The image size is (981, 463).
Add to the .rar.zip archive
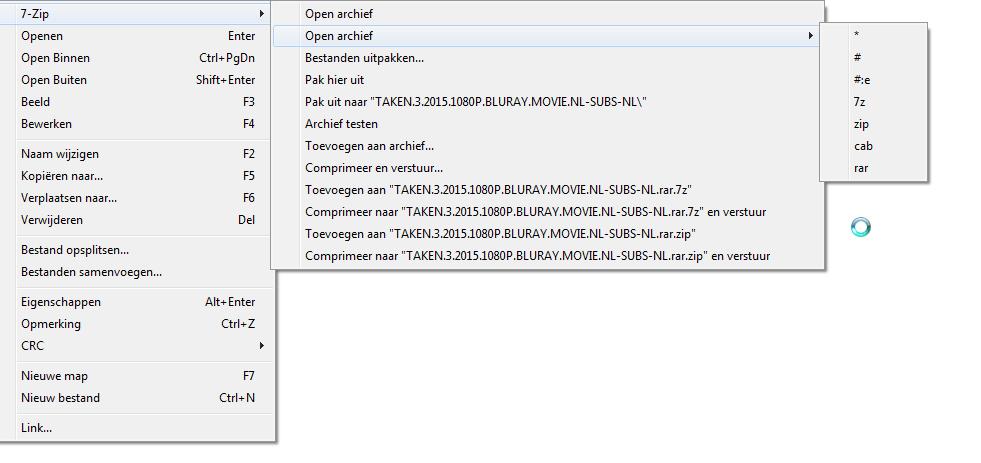(x=547, y=233)
